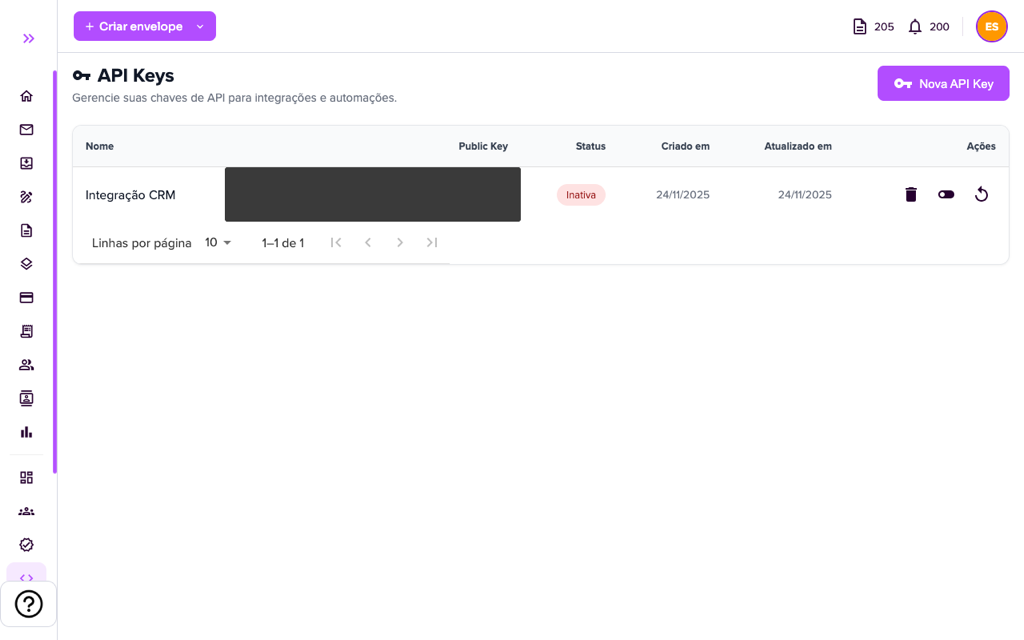Click the Integração CRM name cell
The width and height of the screenshot is (1024, 640).
click(x=131, y=195)
